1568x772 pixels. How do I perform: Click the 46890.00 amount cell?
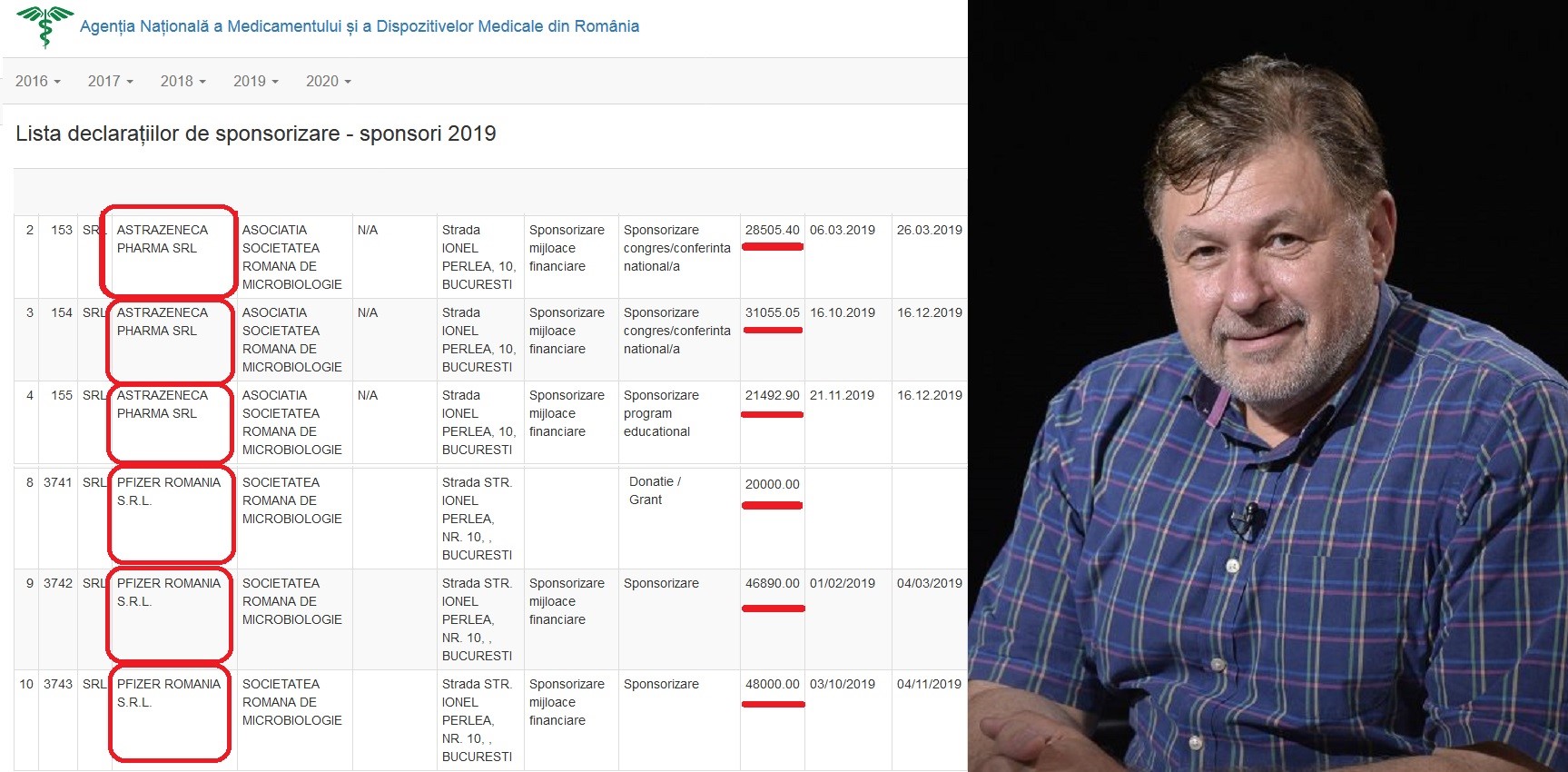[772, 583]
